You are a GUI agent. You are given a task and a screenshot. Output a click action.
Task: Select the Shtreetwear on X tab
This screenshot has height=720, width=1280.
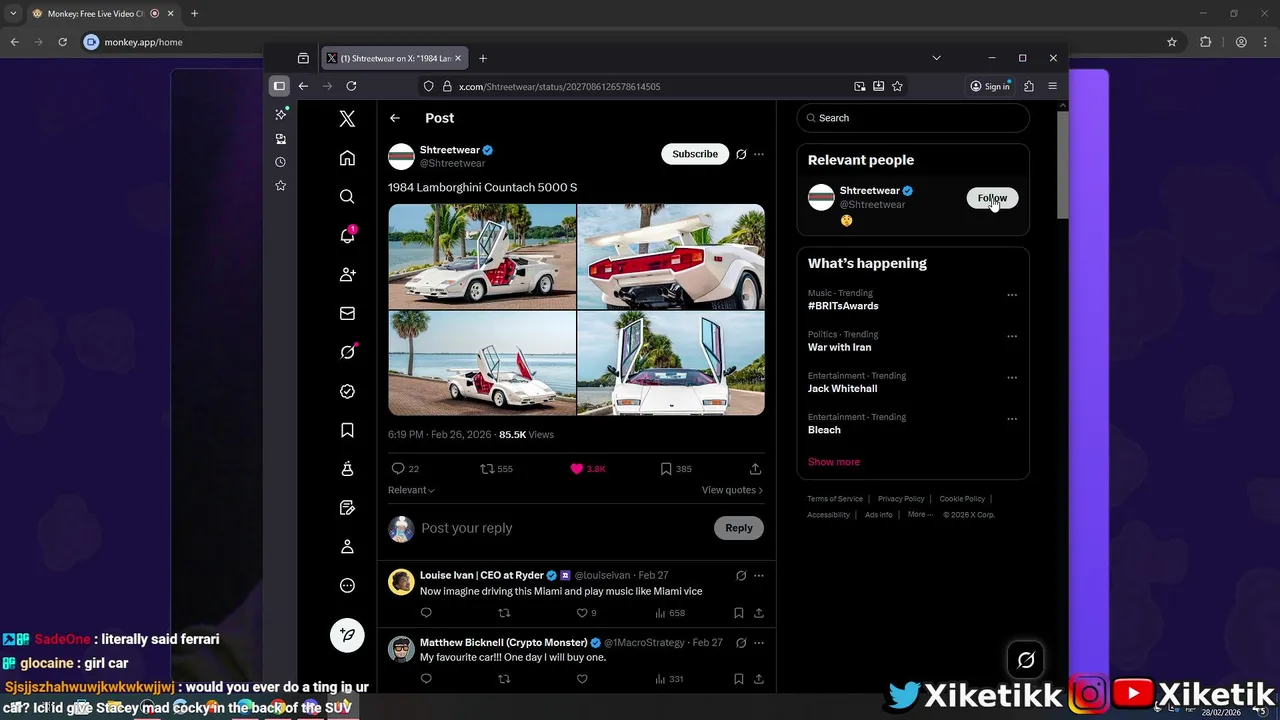395,58
